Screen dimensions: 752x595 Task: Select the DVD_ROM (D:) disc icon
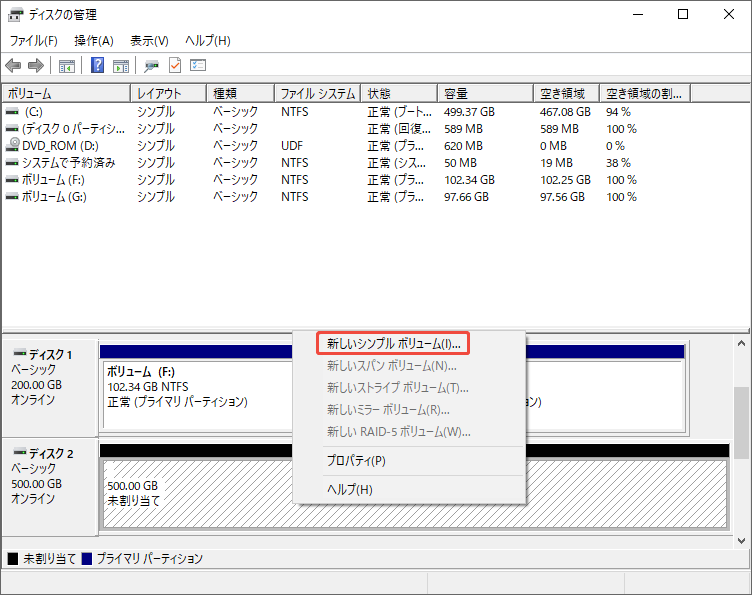click(x=13, y=145)
